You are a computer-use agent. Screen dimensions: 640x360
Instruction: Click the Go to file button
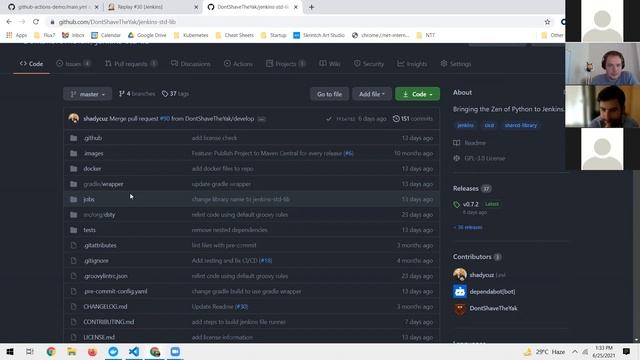click(329, 94)
